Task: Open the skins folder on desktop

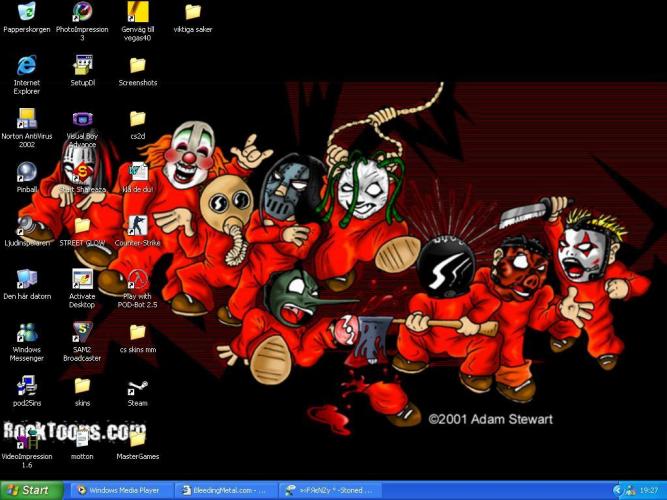Action: point(82,386)
